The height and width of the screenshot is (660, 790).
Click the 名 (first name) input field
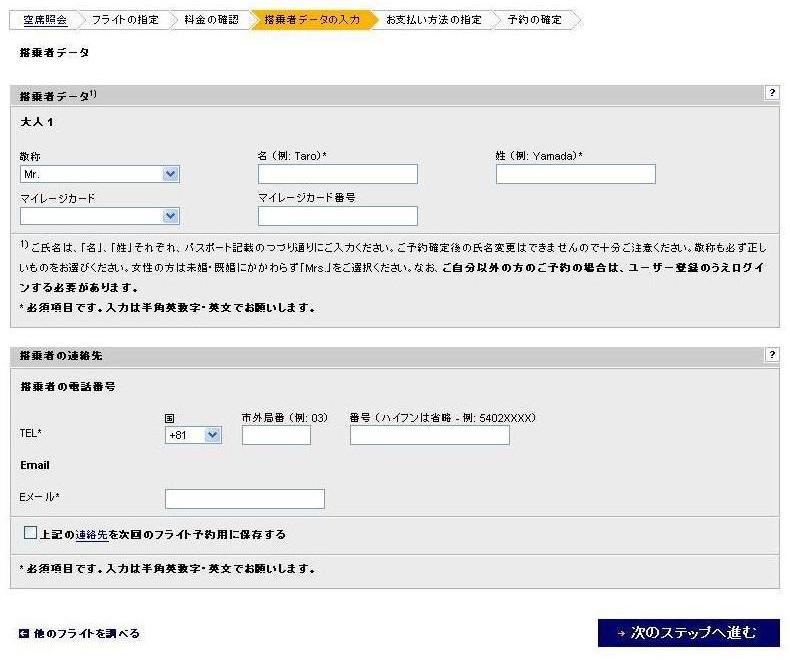click(337, 174)
